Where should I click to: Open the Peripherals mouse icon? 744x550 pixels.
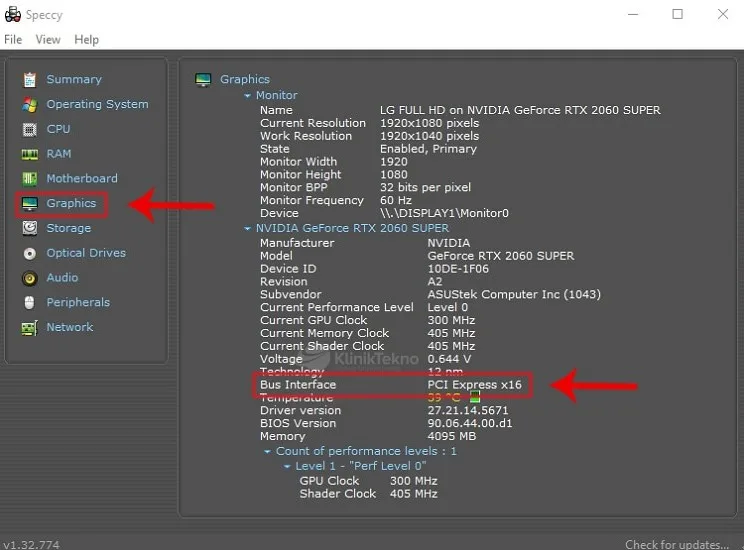[x=30, y=302]
